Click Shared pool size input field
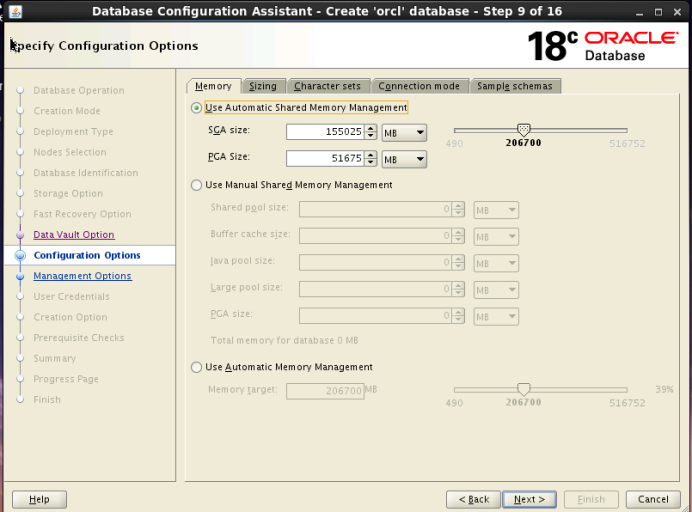Screen dimensions: 692x512 coord(376,209)
